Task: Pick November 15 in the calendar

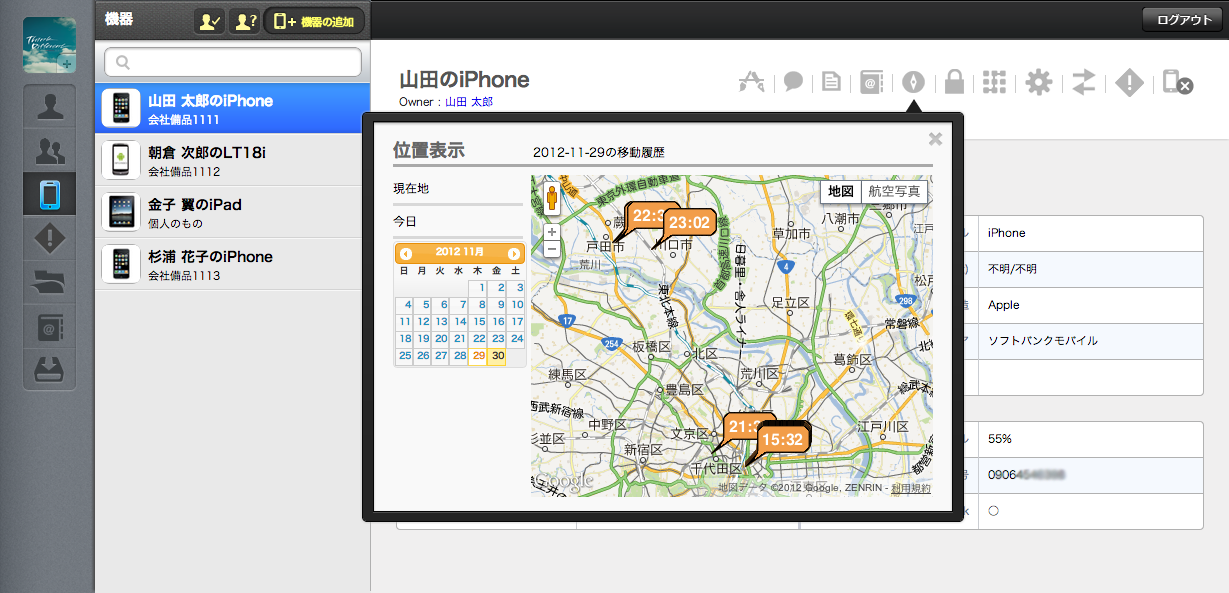Action: tap(478, 322)
